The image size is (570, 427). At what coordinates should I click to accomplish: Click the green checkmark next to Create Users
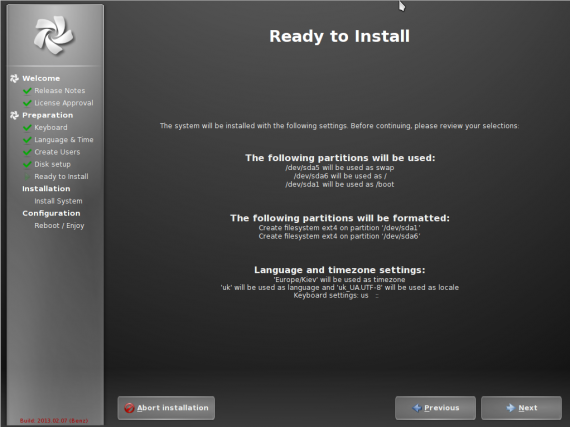pyautogui.click(x=27, y=152)
